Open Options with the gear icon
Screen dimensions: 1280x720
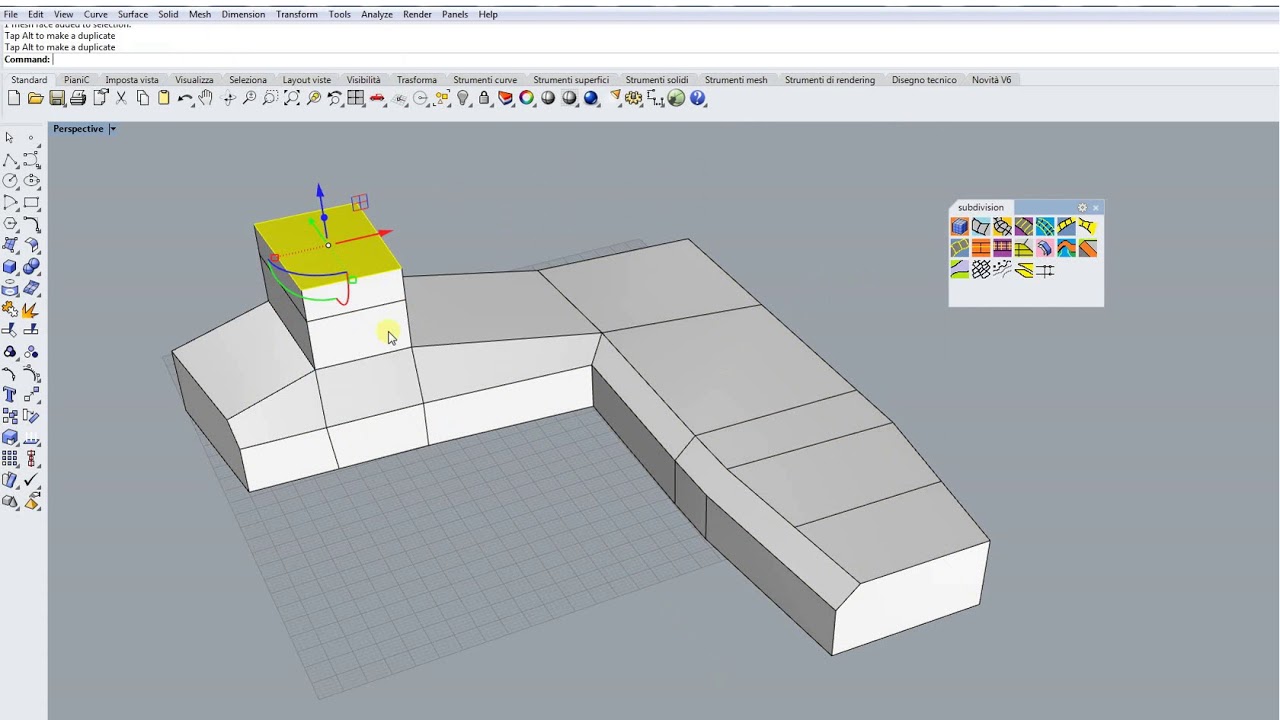[x=634, y=98]
